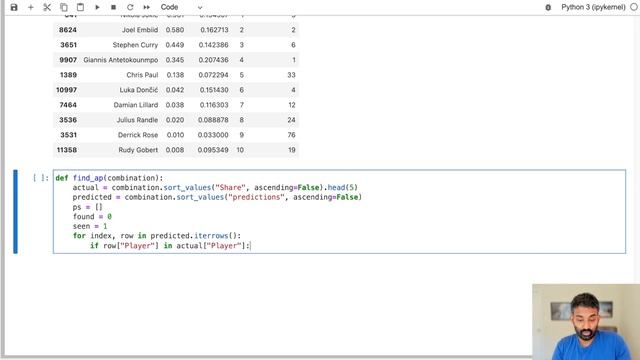Click the value 0.033000
The image size is (640, 360).
tap(213, 135)
